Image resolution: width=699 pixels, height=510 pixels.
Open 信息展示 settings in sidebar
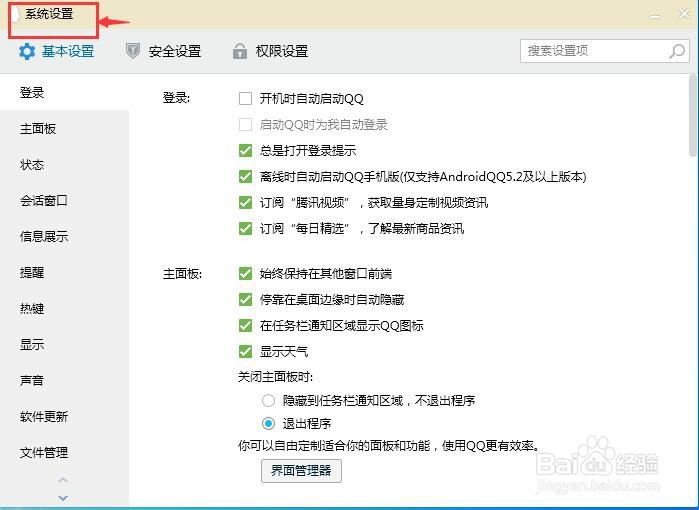tap(64, 237)
